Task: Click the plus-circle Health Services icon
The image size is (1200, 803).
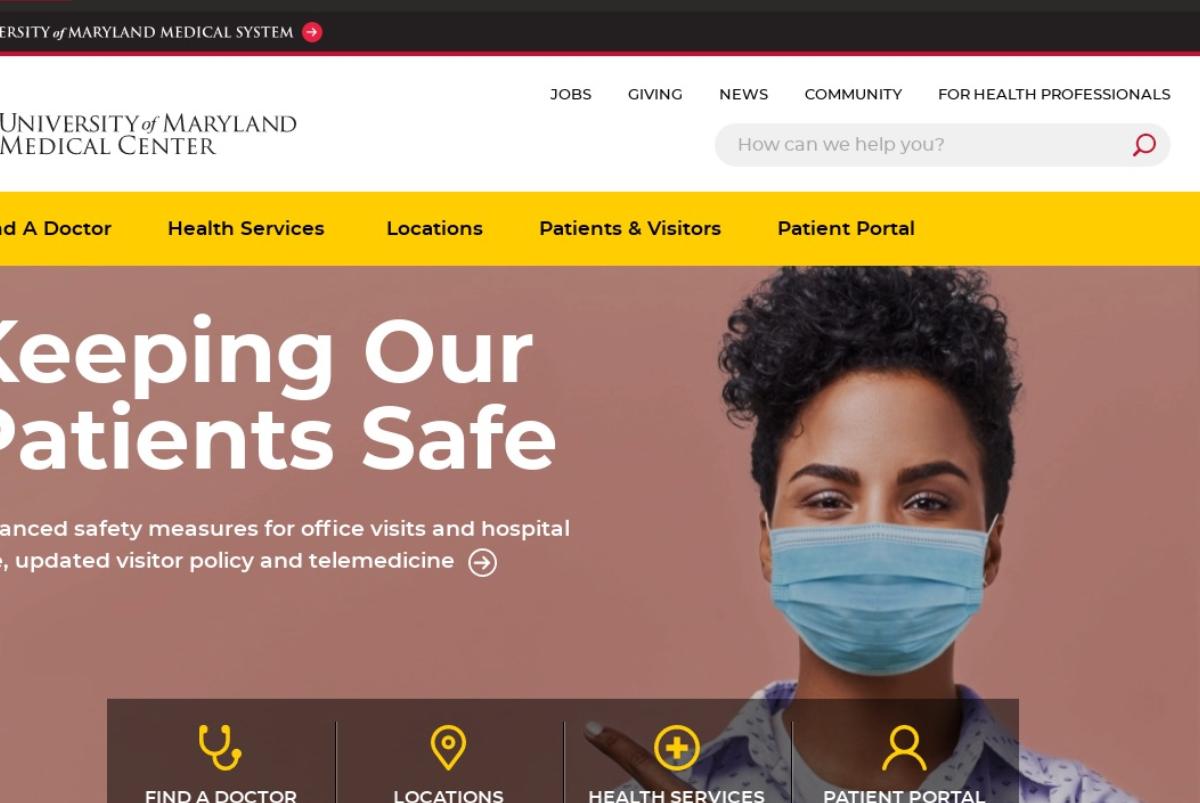Action: (676, 748)
